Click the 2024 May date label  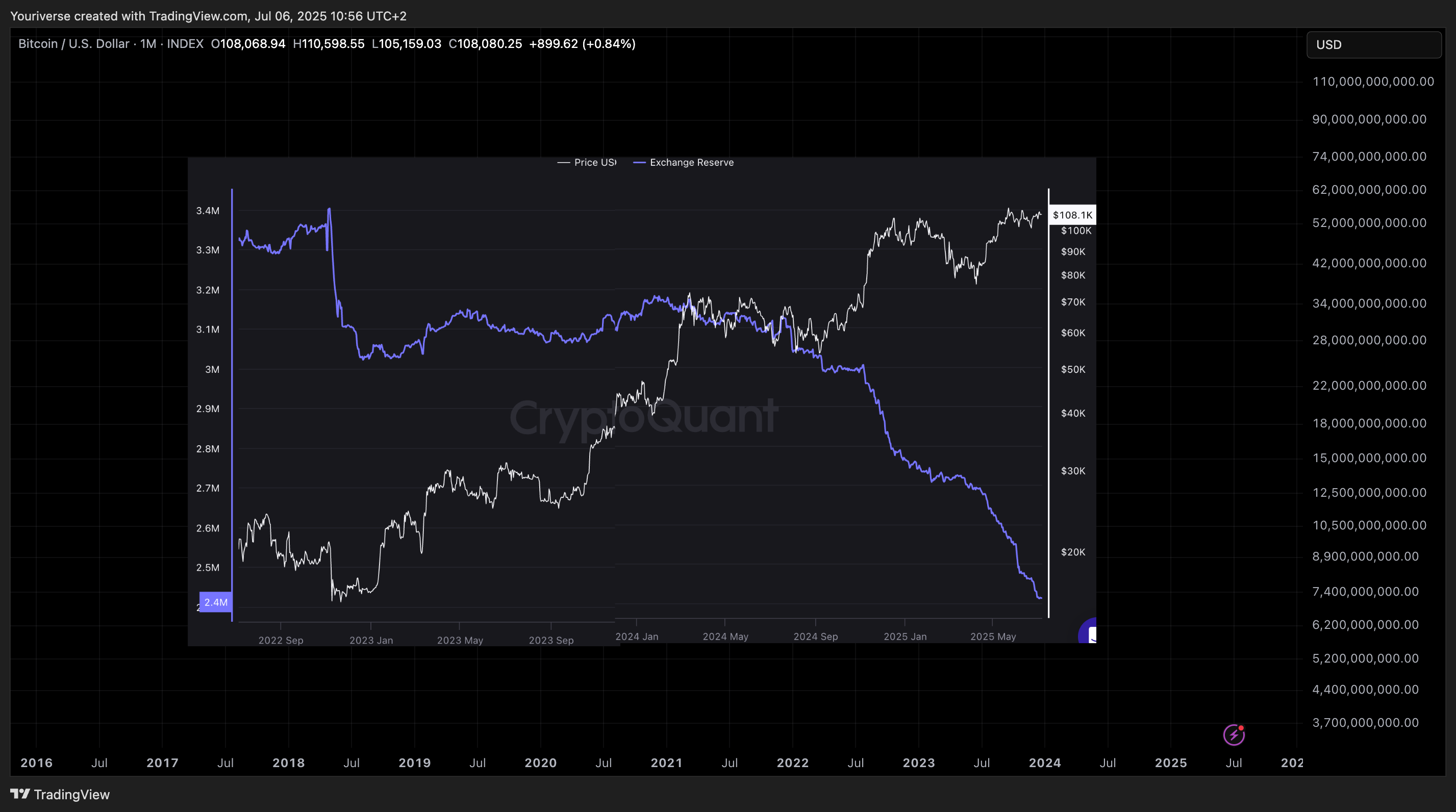click(726, 636)
